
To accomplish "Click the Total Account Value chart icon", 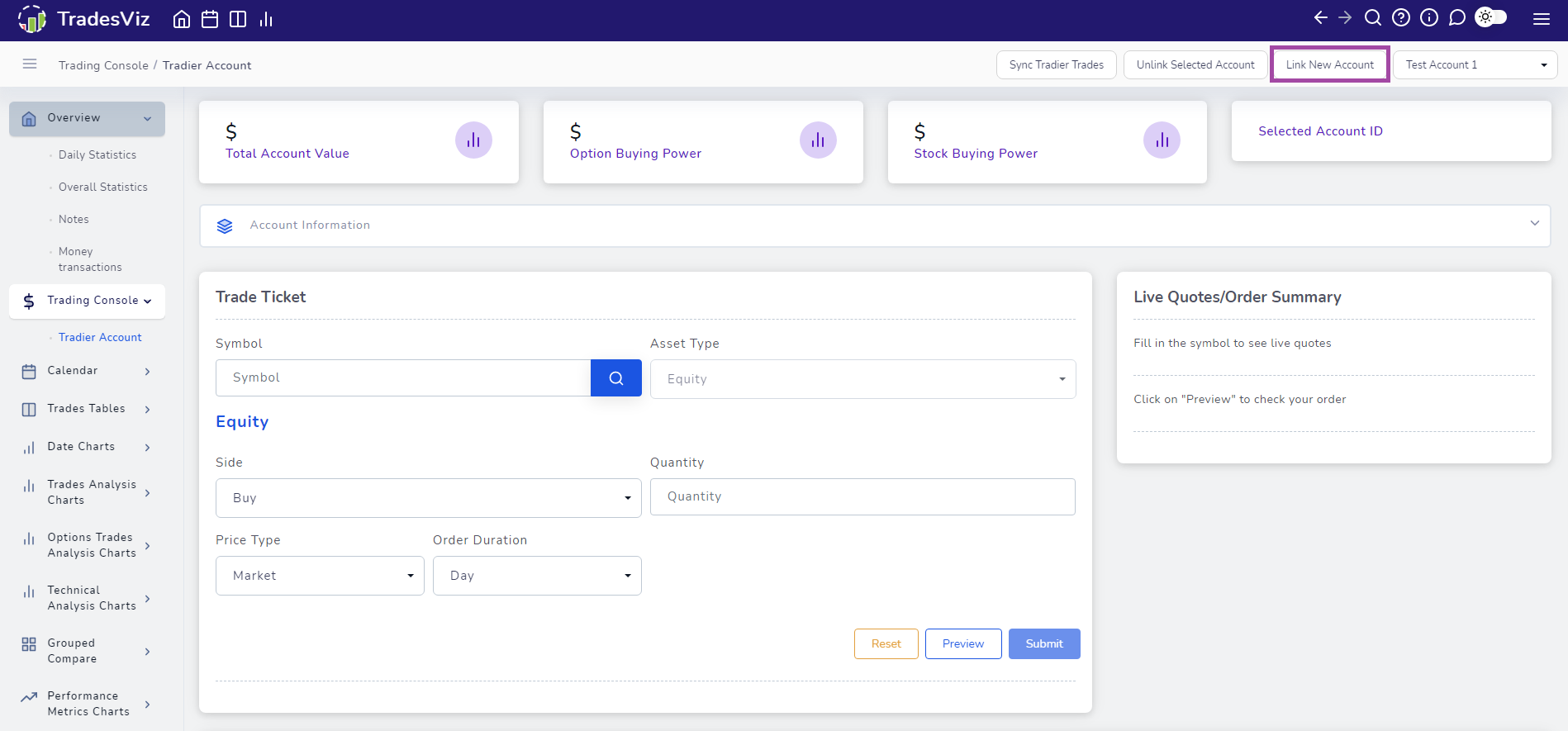I will (x=473, y=140).
